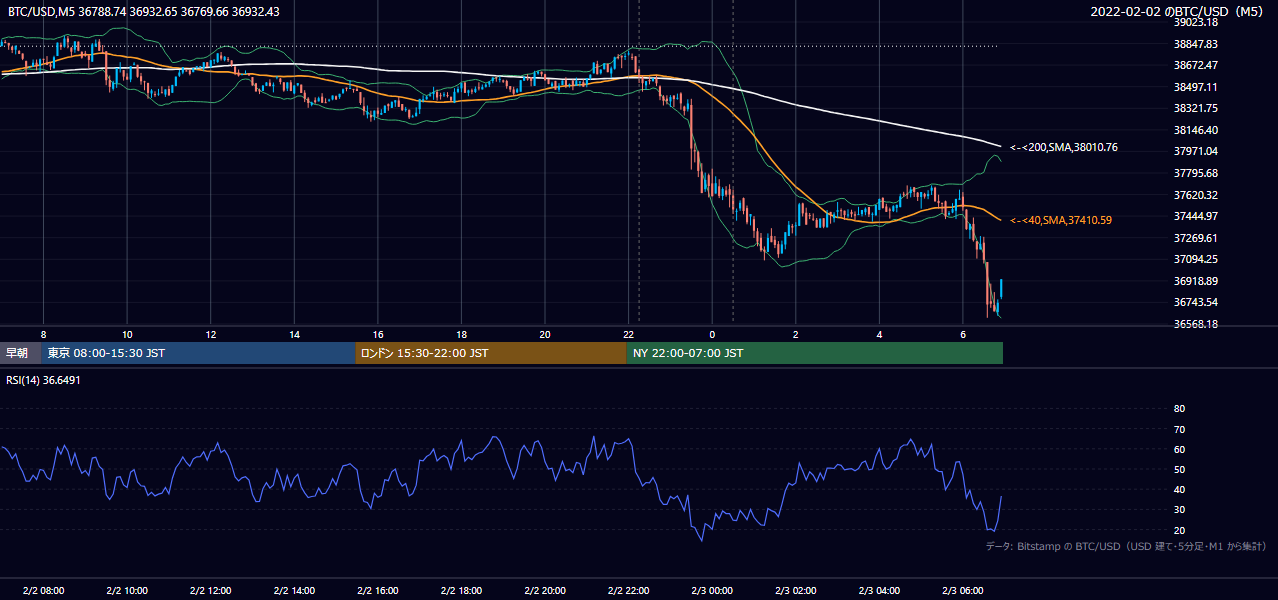Click the 2/2 14:00 time axis label

click(x=294, y=590)
